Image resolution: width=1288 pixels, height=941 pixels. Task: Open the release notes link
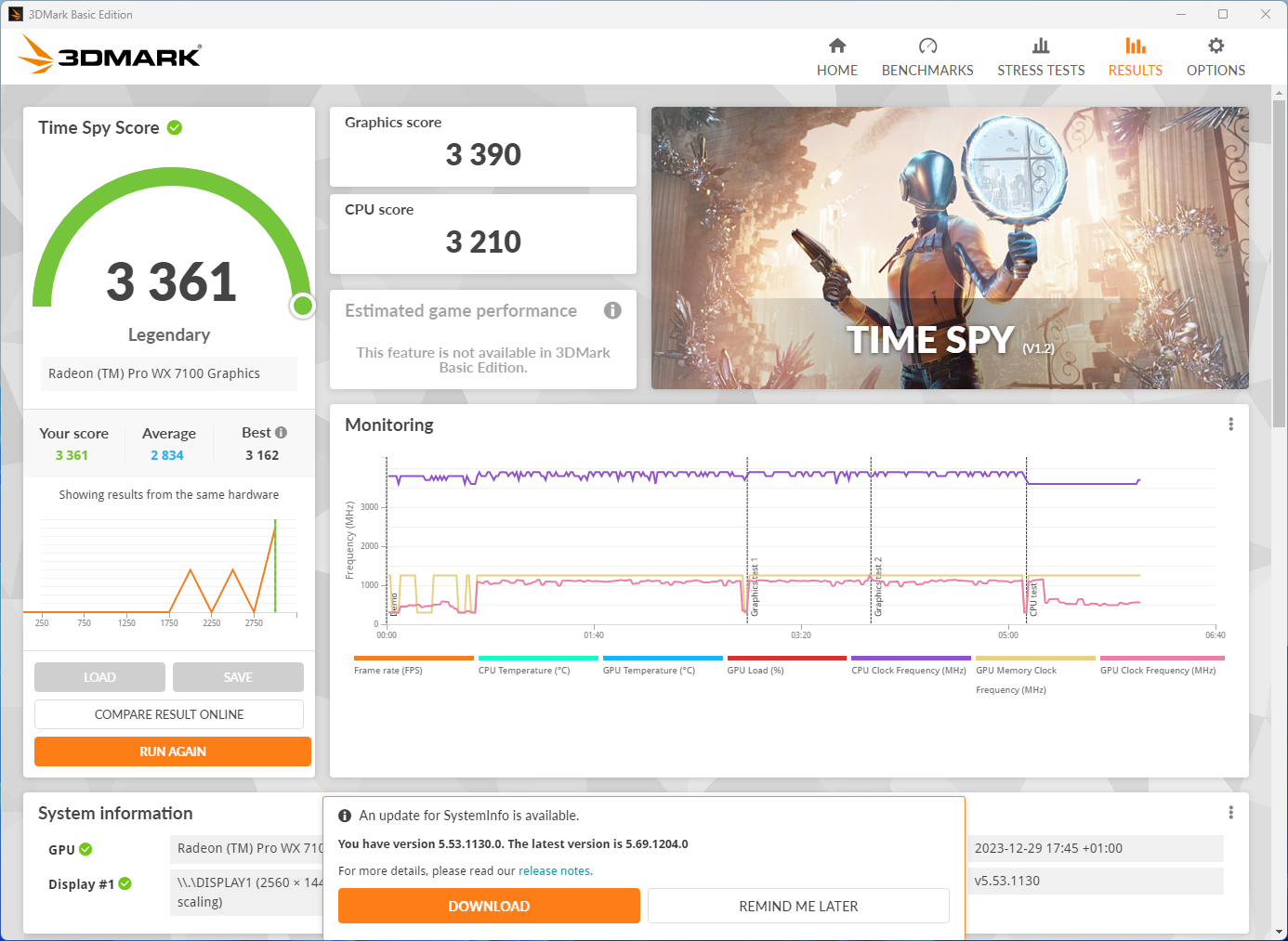point(554,870)
